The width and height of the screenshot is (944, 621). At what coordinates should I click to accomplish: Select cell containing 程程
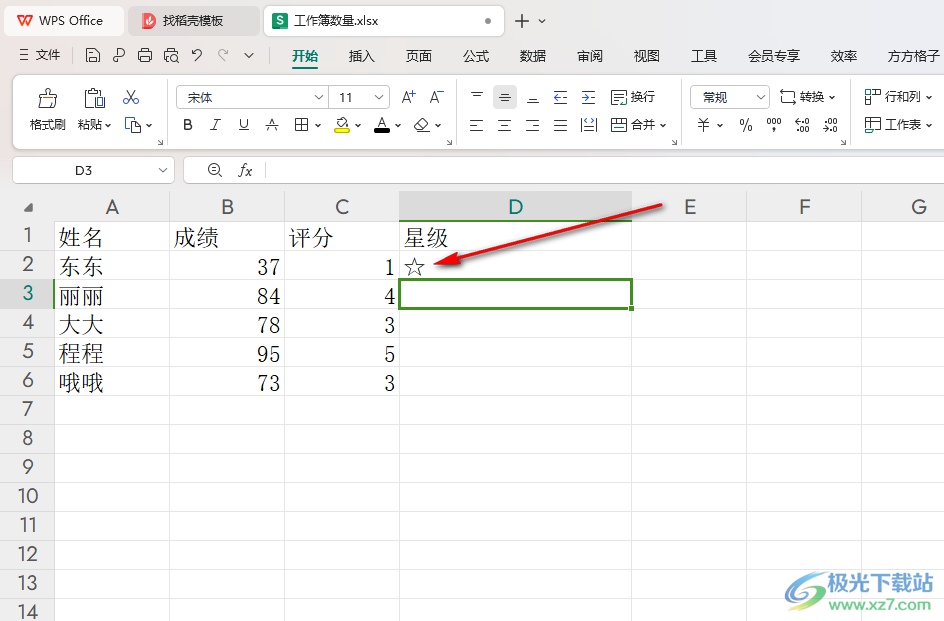[x=112, y=353]
